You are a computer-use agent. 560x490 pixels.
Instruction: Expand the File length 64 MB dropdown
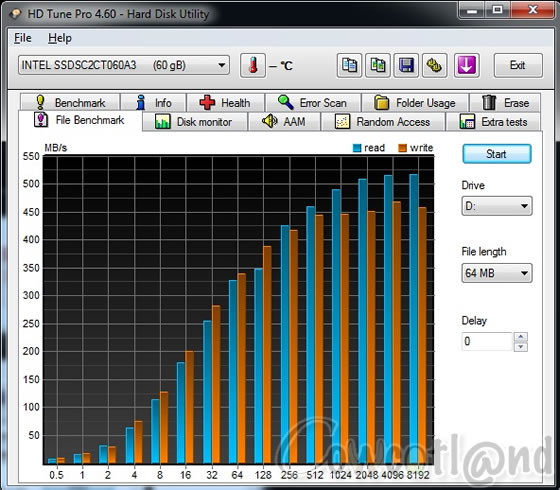coord(497,273)
